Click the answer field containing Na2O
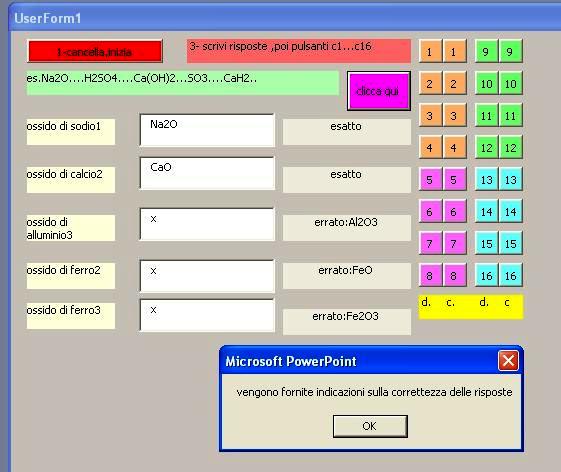The width and height of the screenshot is (561, 472). tap(207, 130)
